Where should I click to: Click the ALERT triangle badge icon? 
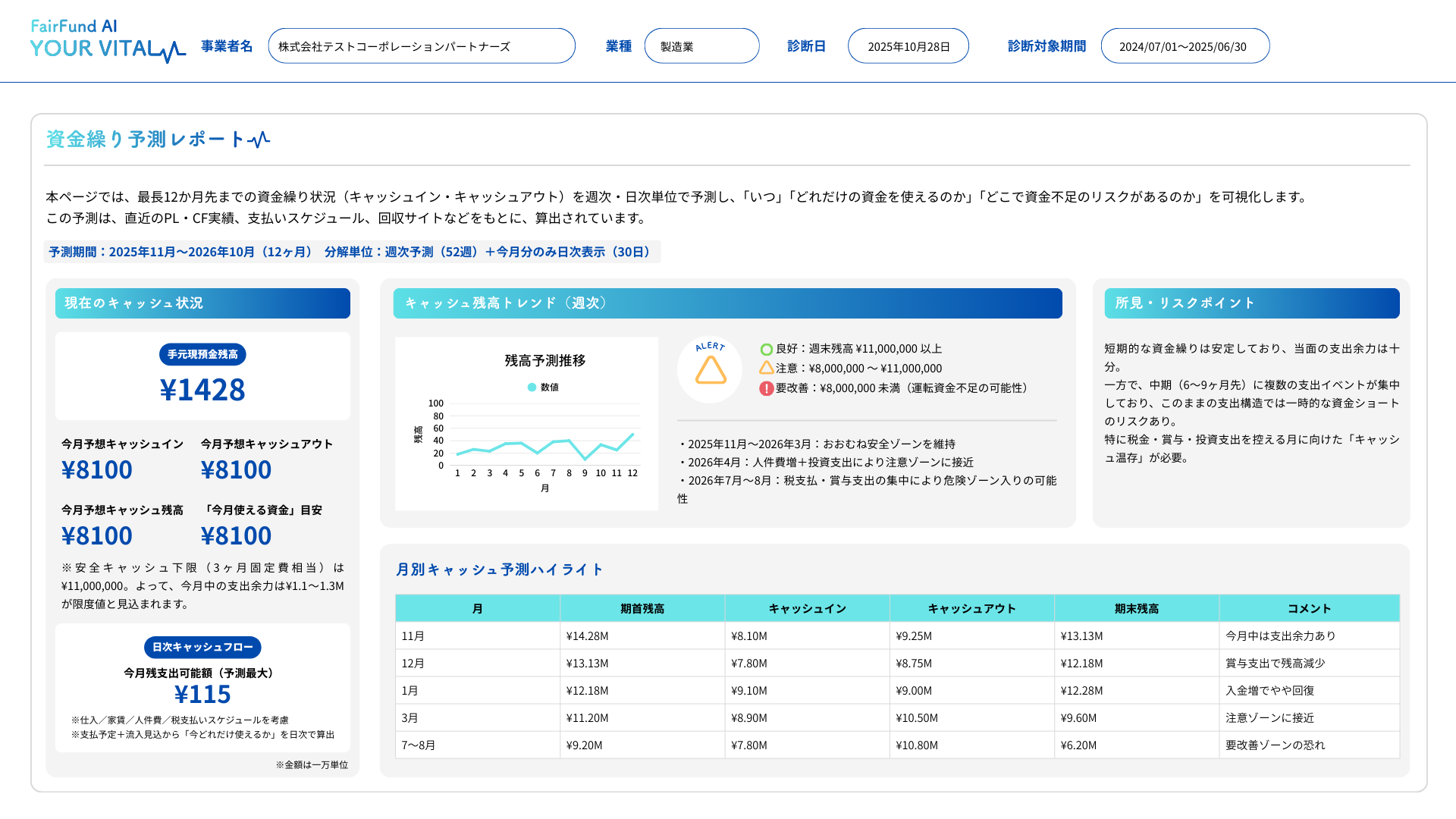pos(710,369)
